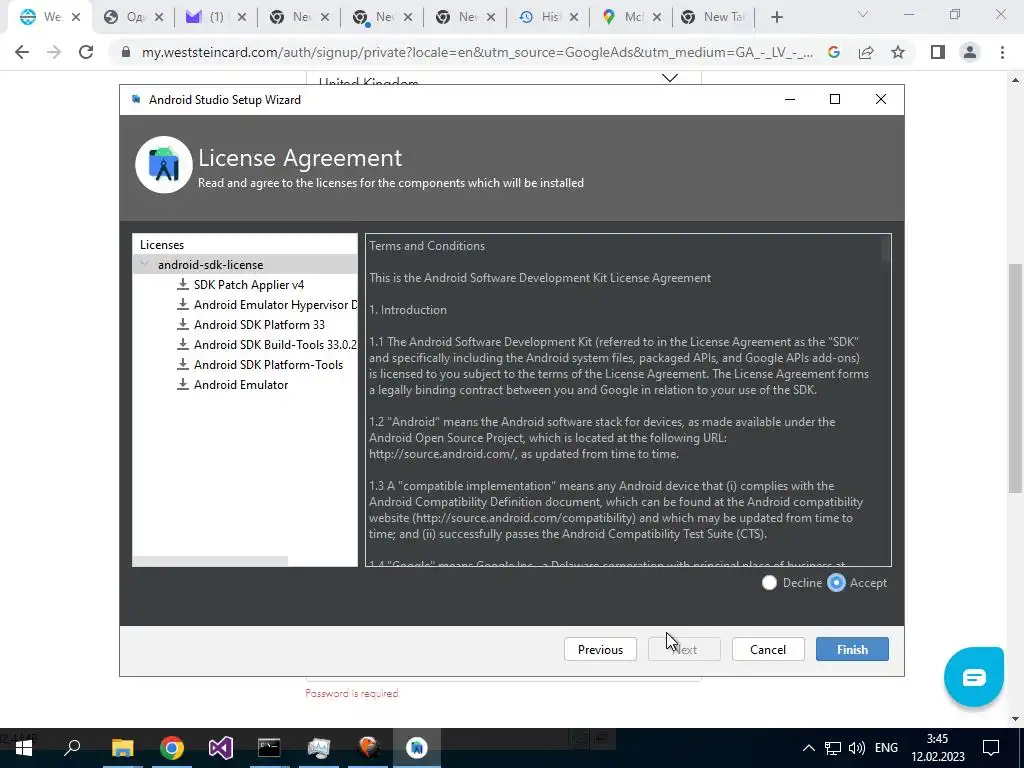Bookmark this page with star icon
The width and height of the screenshot is (1024, 768).
898,52
